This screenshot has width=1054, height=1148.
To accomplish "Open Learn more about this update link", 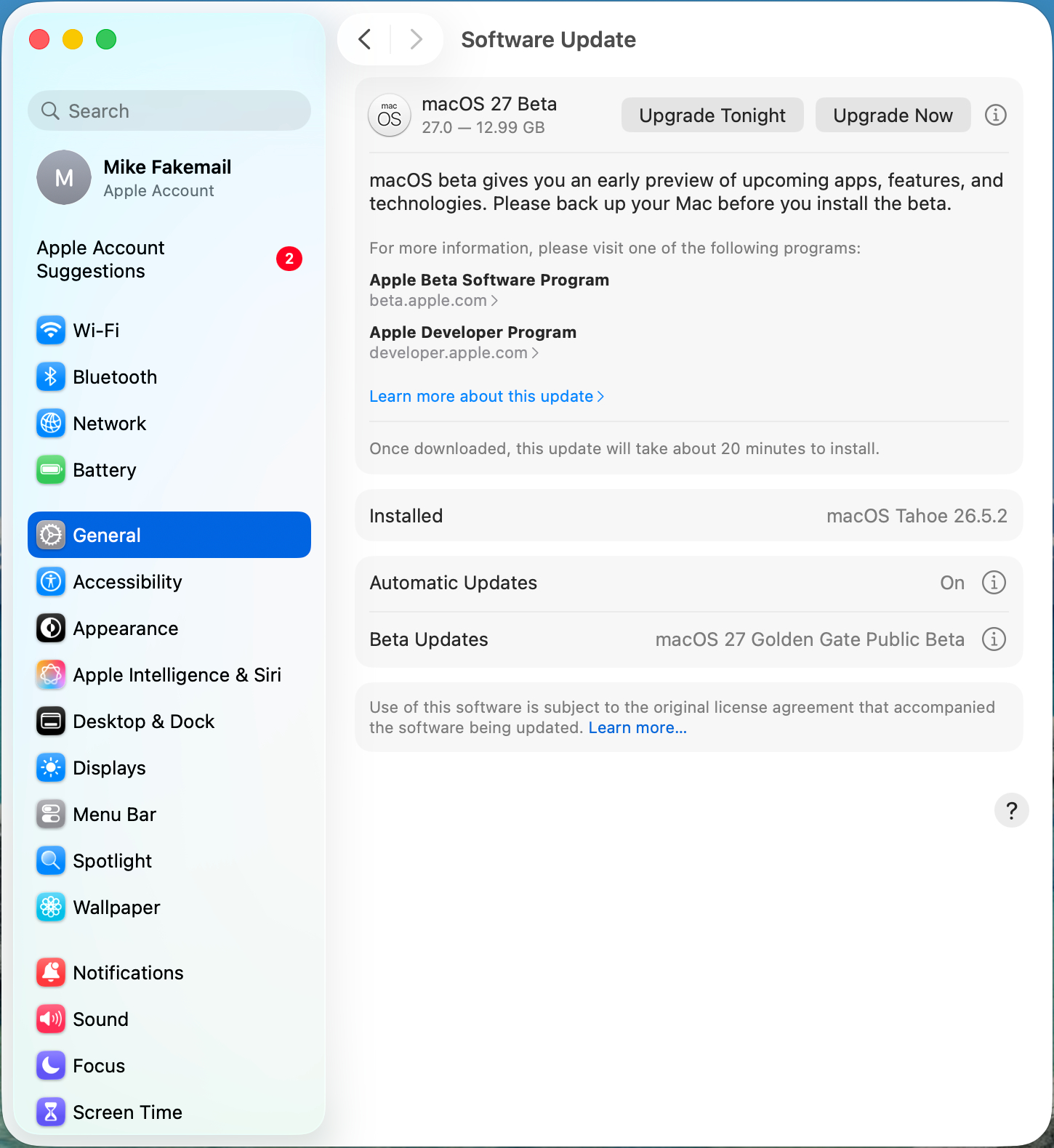I will coord(486,396).
